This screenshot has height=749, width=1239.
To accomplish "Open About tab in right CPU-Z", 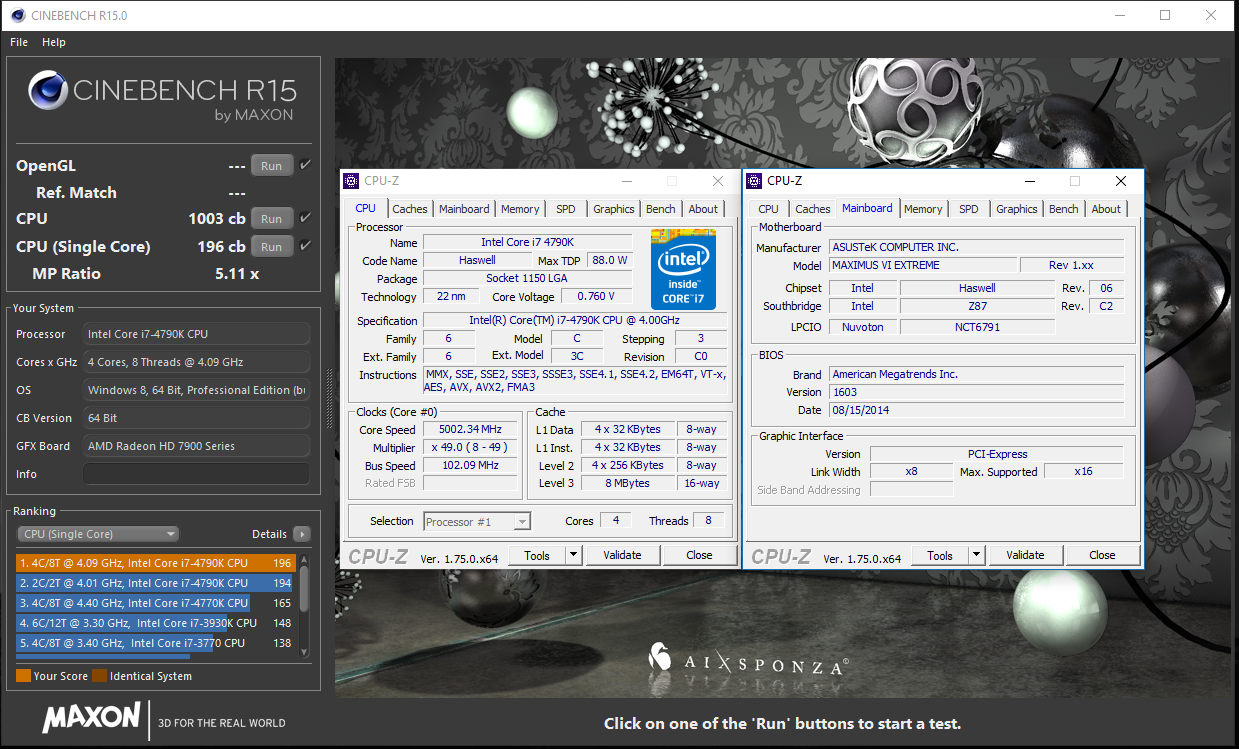I will pyautogui.click(x=1106, y=209).
